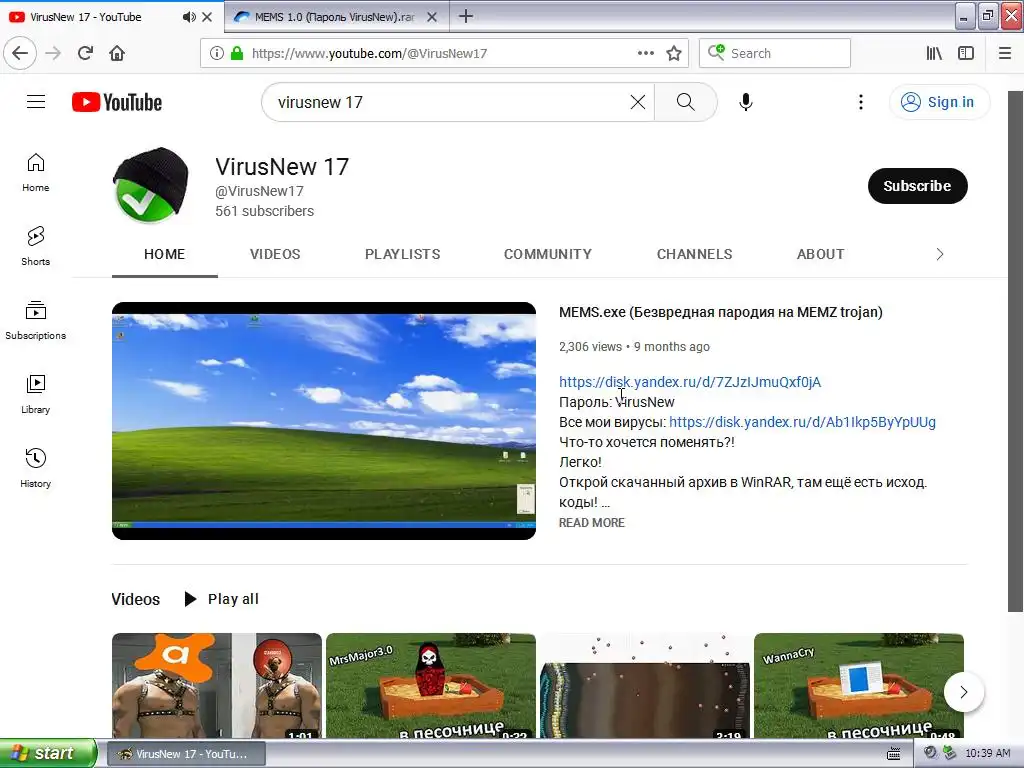The height and width of the screenshot is (768, 1024).
Task: Open the Avast logo video thumbnail
Action: pos(217,686)
